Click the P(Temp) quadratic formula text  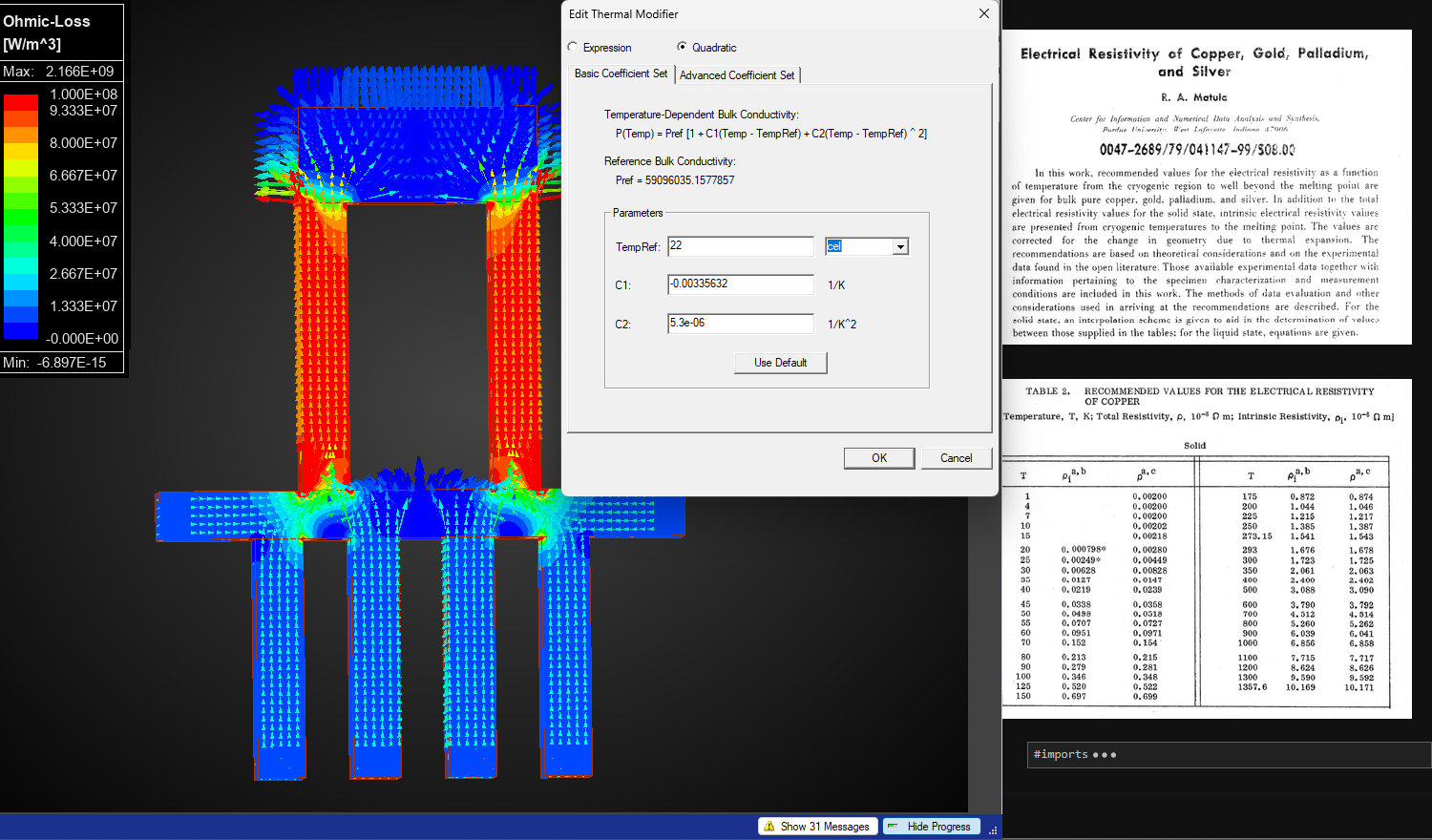771,134
